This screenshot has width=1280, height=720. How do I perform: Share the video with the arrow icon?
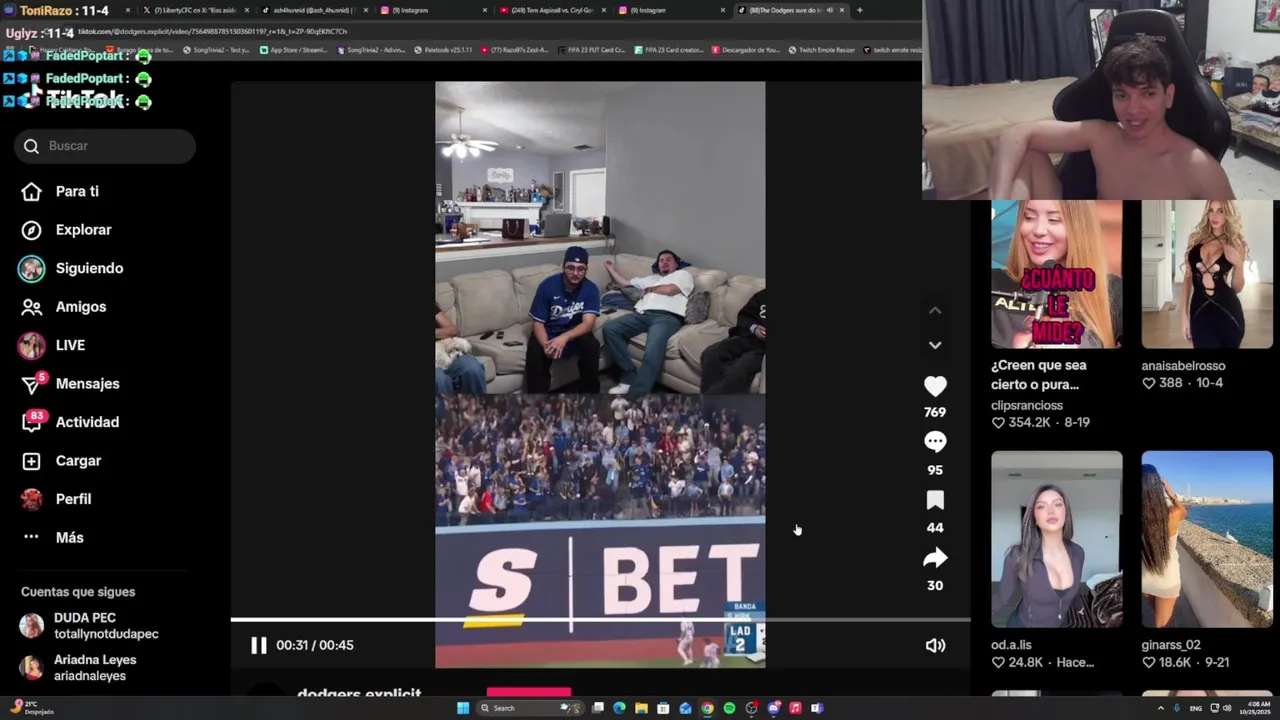click(x=935, y=558)
